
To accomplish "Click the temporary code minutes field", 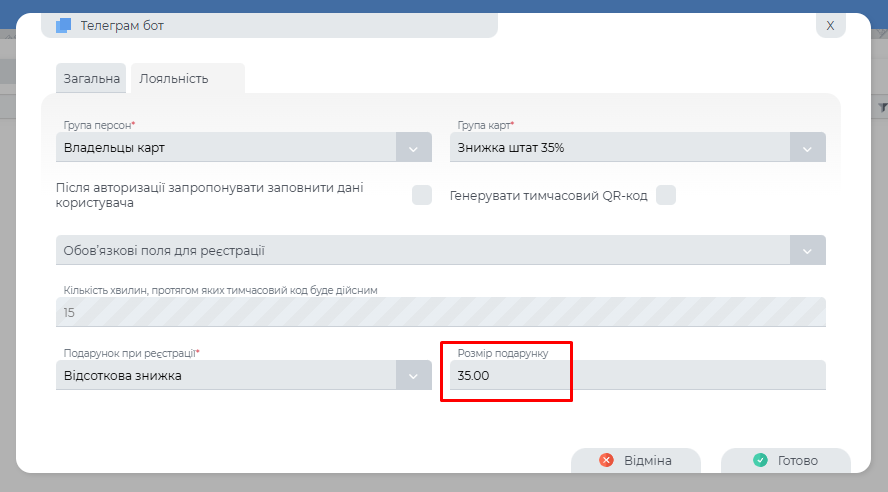I will point(440,313).
